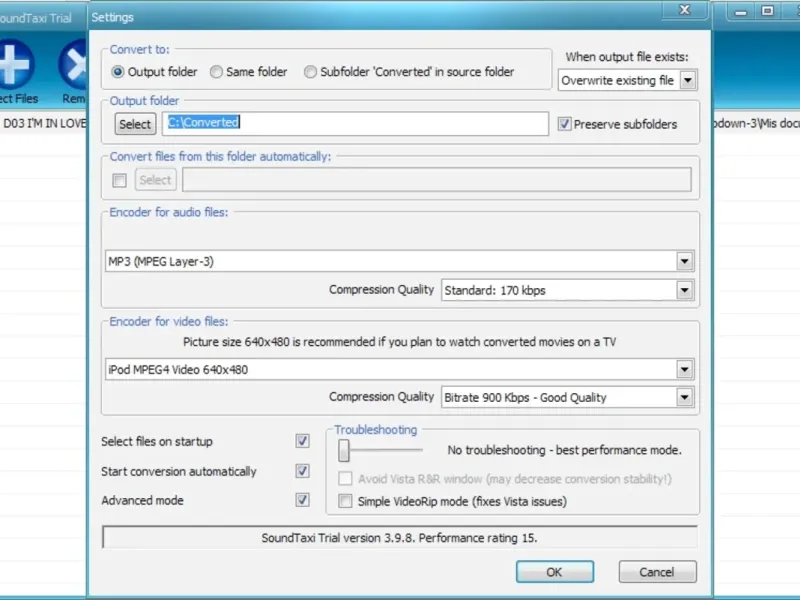
Task: Toggle Preserve subfolders checkbox
Action: click(564, 124)
